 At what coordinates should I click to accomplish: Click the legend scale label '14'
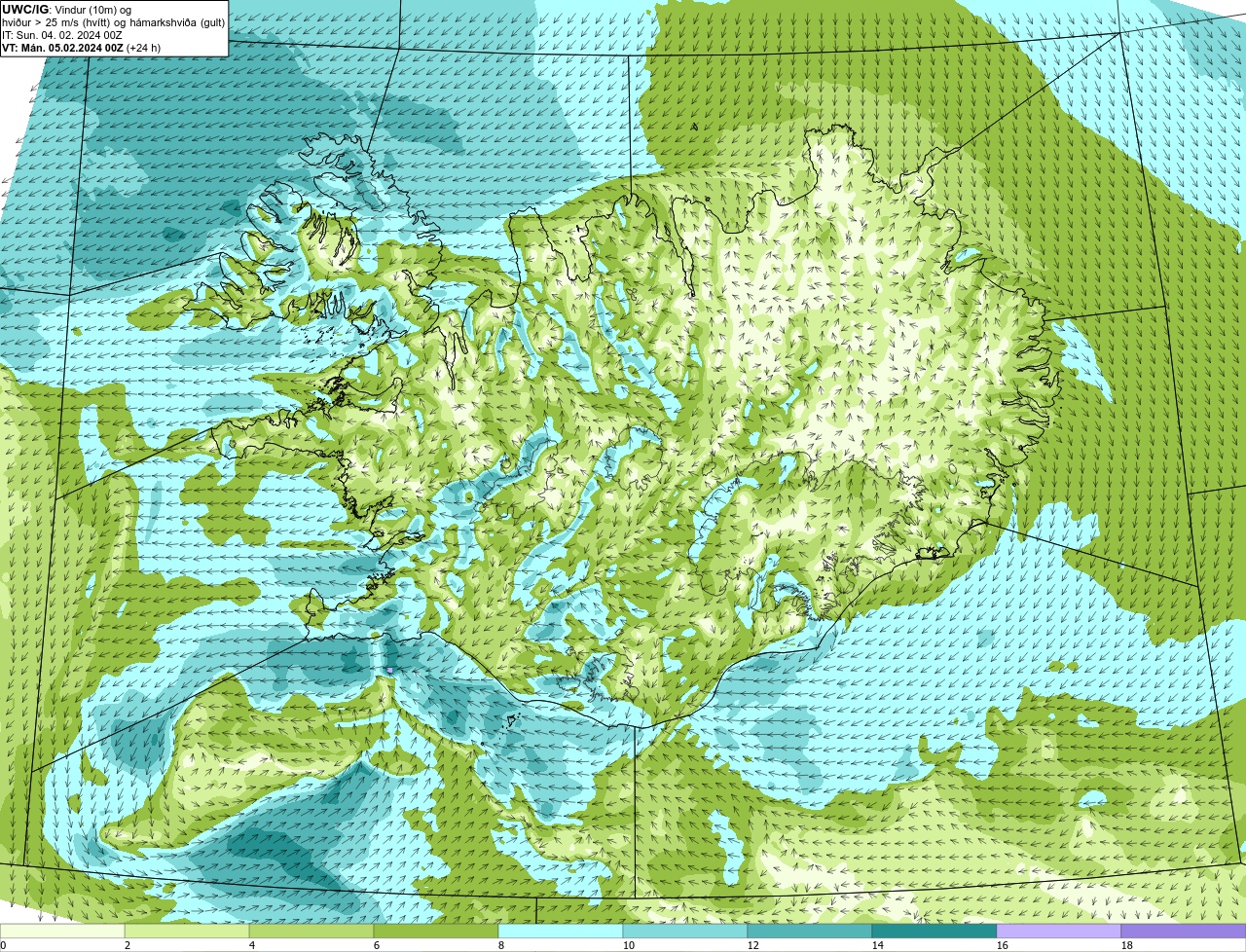(877, 945)
